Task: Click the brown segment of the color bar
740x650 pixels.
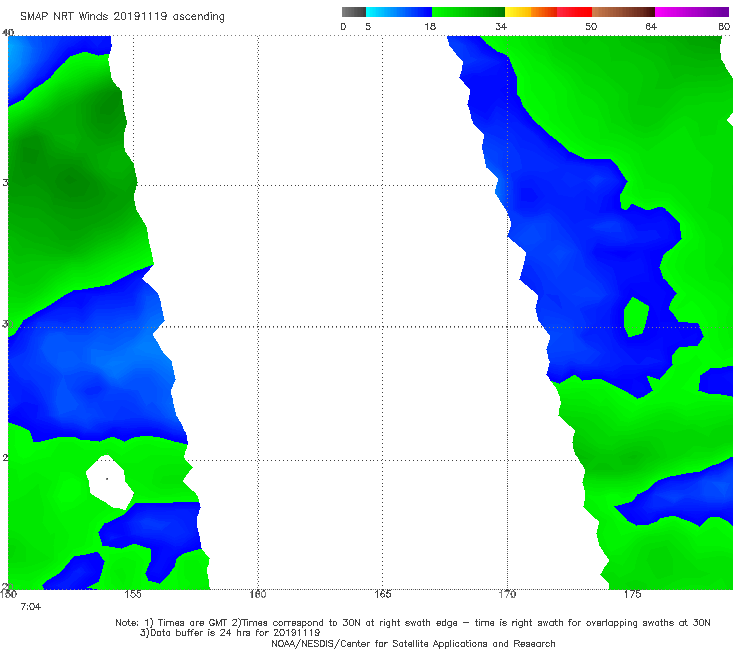Action: coord(623,12)
